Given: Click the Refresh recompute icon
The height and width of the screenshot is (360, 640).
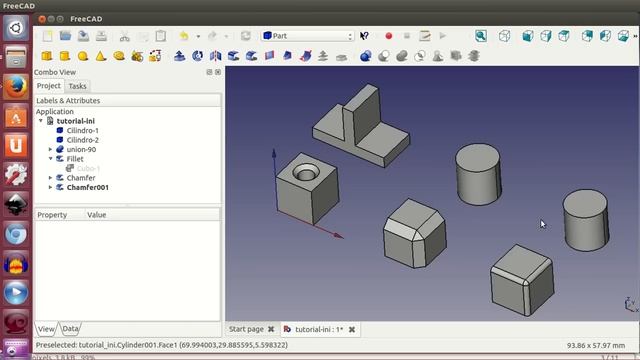Looking at the screenshot, I should click(x=246, y=36).
